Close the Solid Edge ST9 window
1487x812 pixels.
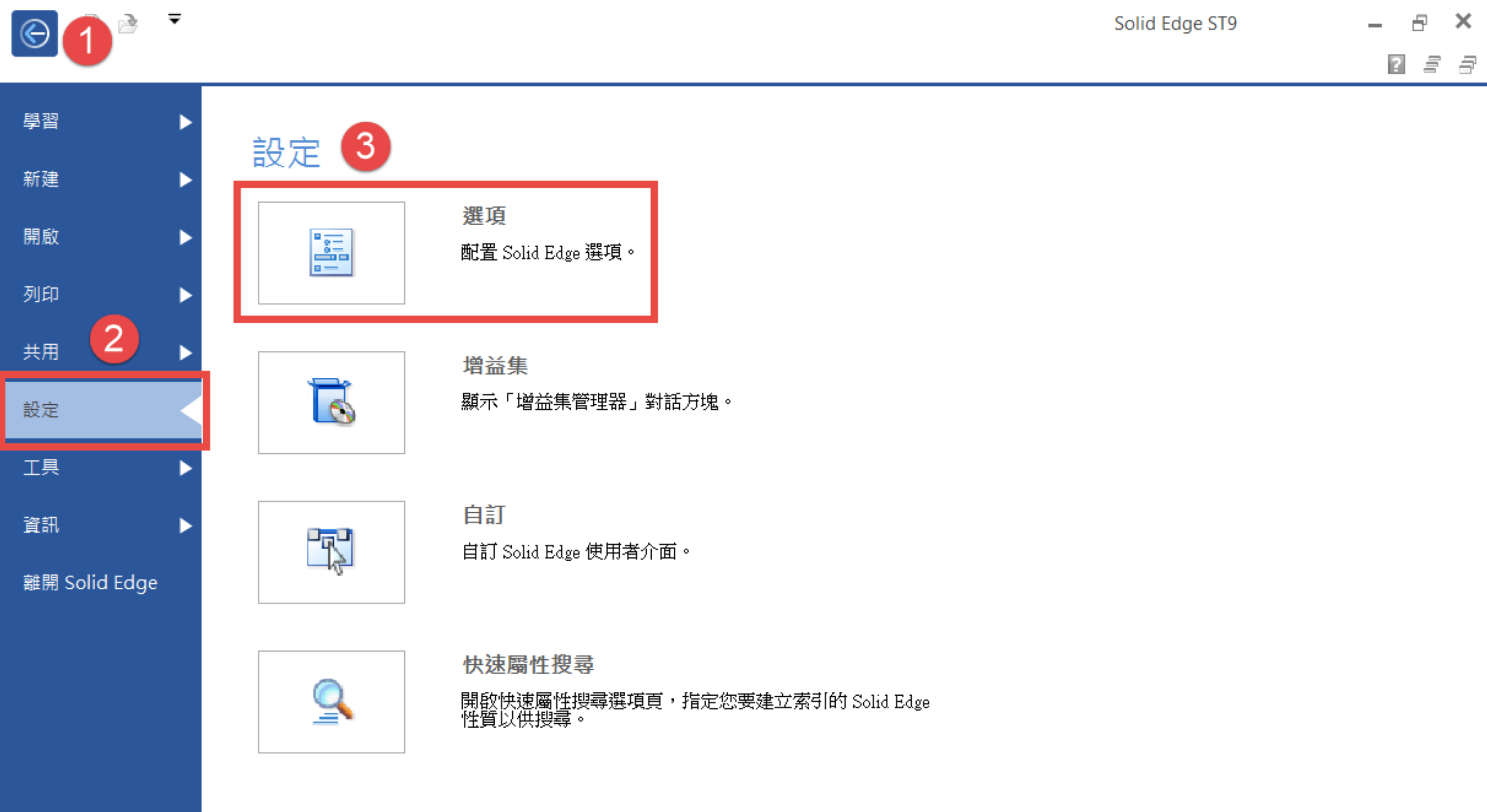(x=1463, y=22)
